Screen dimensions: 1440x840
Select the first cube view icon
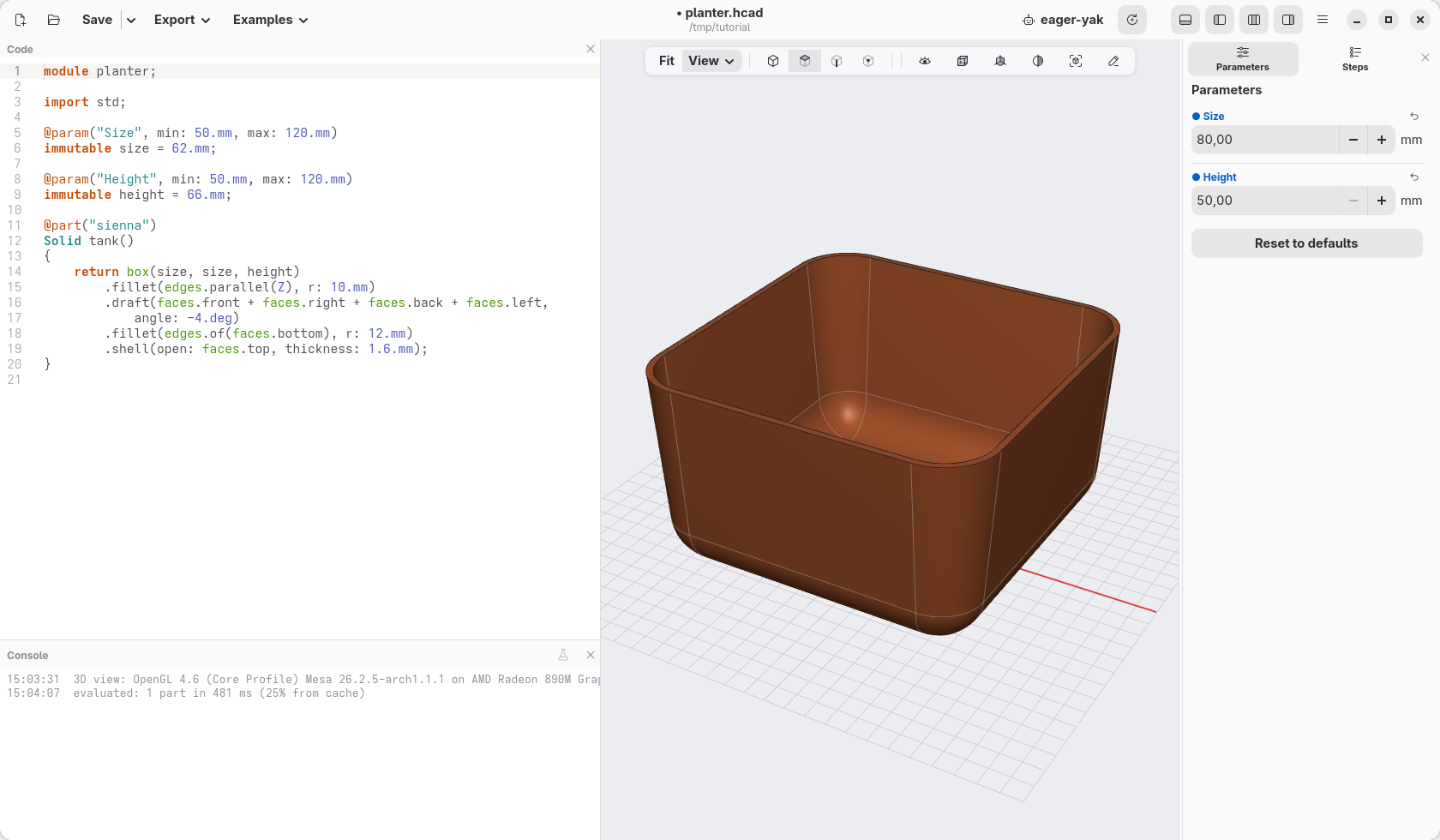(773, 61)
